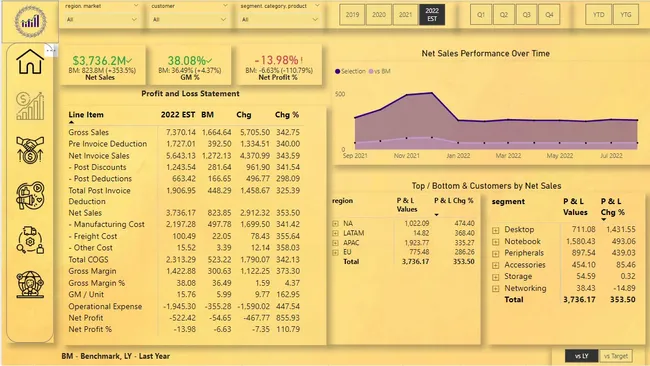Open the Supply Chain icon
650x366 pixels.
(30, 240)
